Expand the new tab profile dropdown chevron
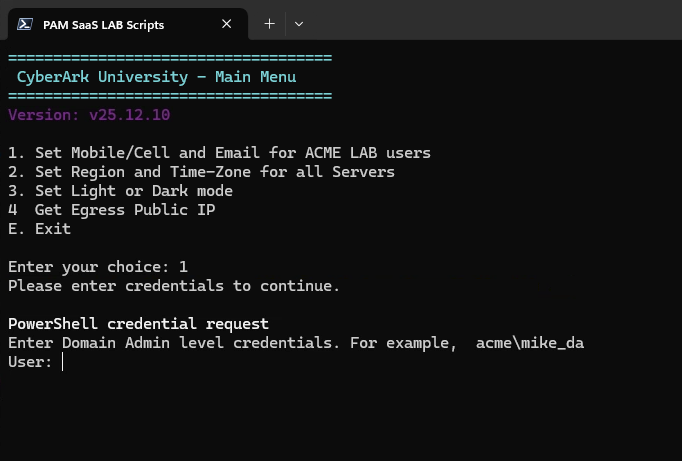Viewport: 682px width, 461px height. click(x=299, y=24)
